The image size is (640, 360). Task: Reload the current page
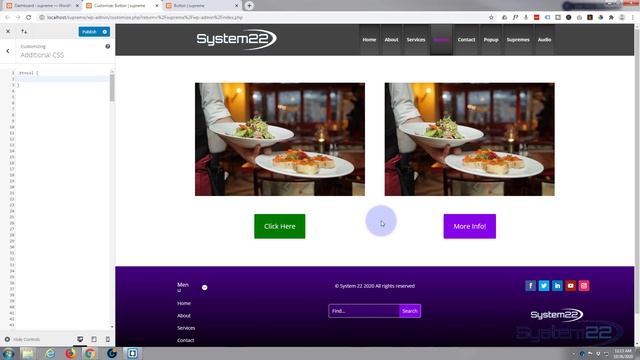(x=29, y=18)
